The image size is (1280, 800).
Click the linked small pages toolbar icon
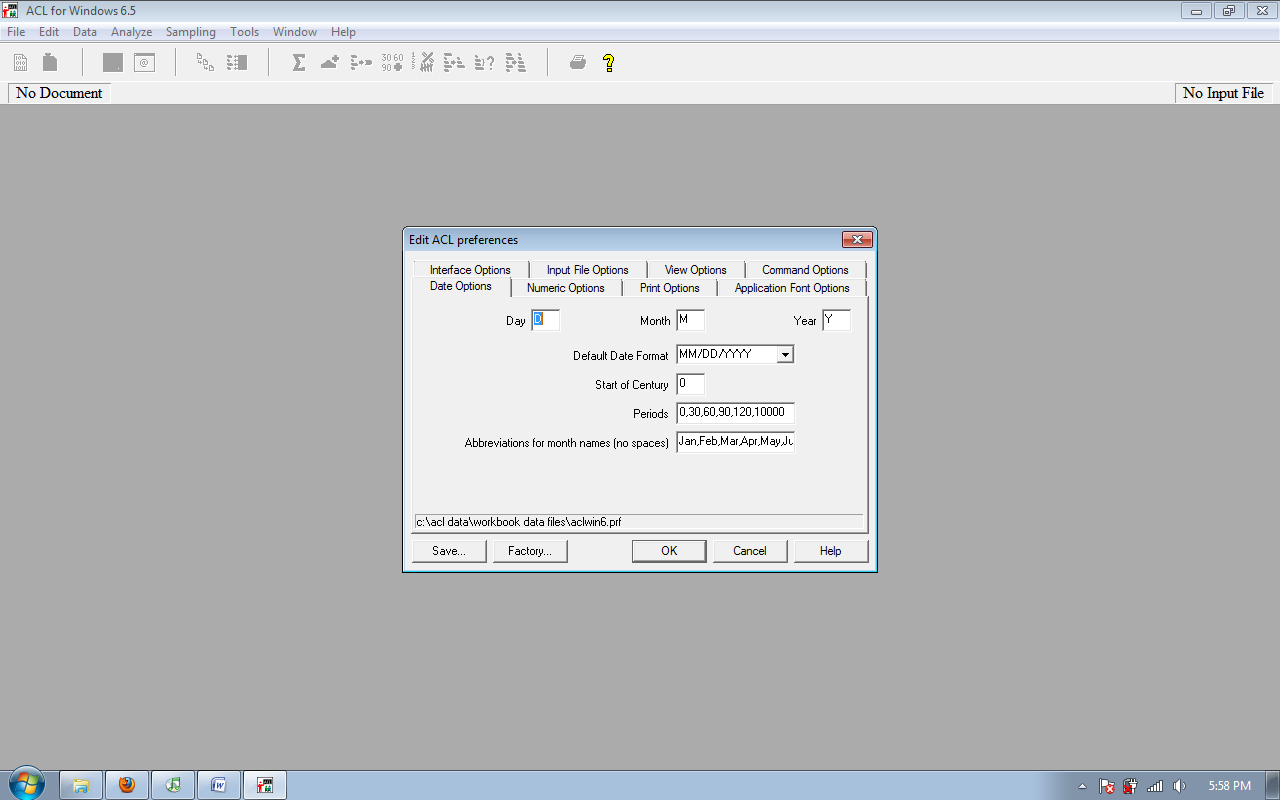[x=205, y=62]
